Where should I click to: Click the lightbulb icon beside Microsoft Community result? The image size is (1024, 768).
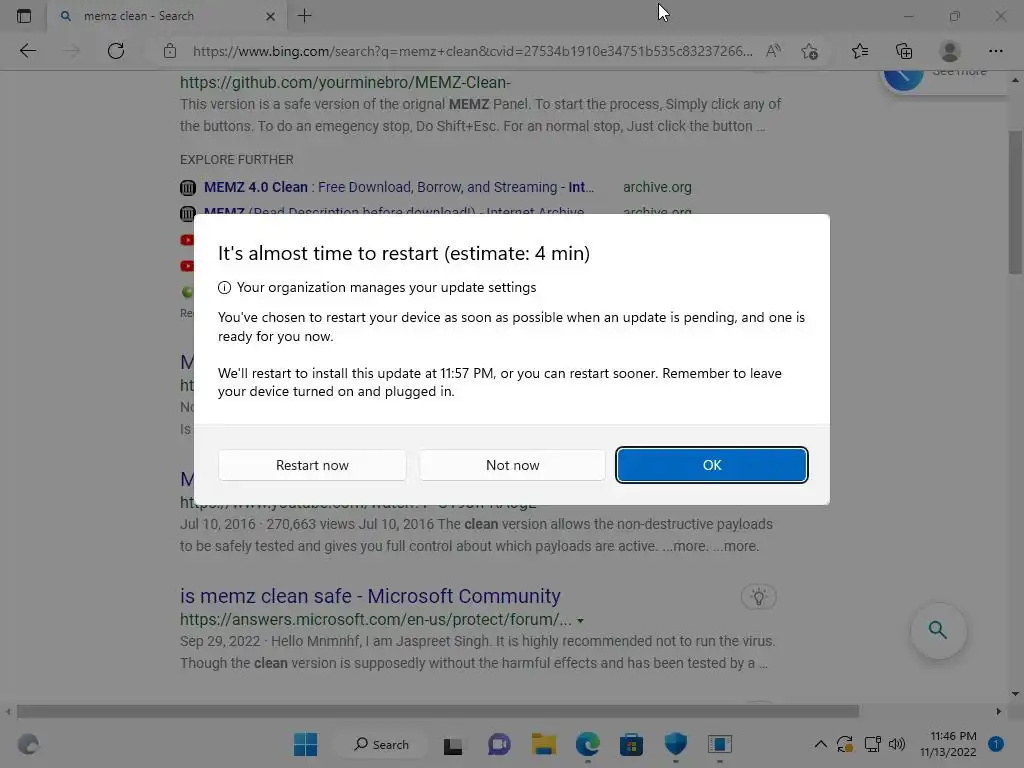coord(758,597)
